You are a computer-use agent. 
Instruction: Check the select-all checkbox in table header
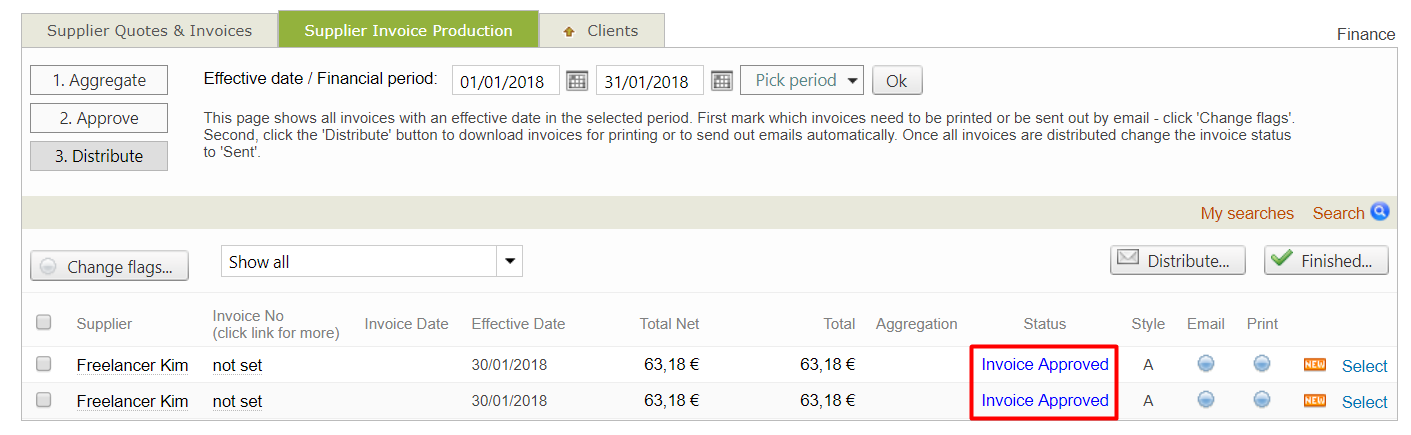44,323
